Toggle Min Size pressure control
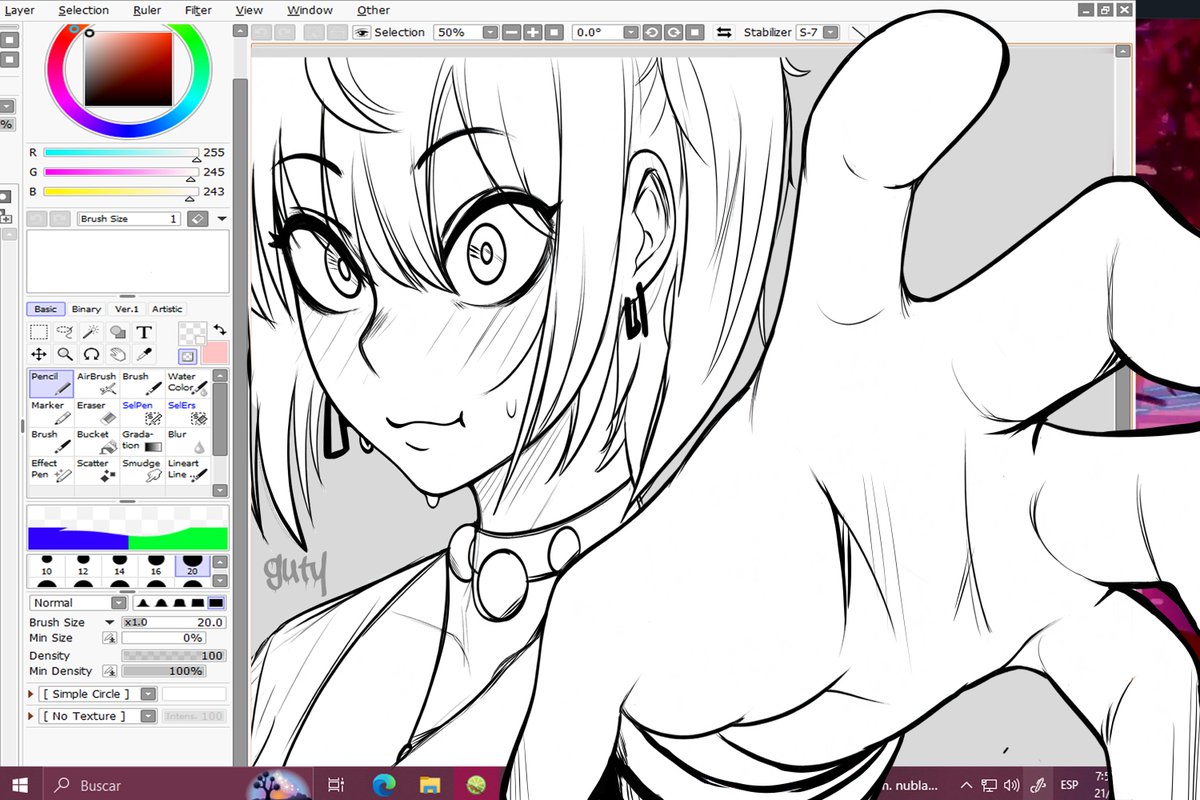Viewport: 1200px width, 800px height. point(109,638)
